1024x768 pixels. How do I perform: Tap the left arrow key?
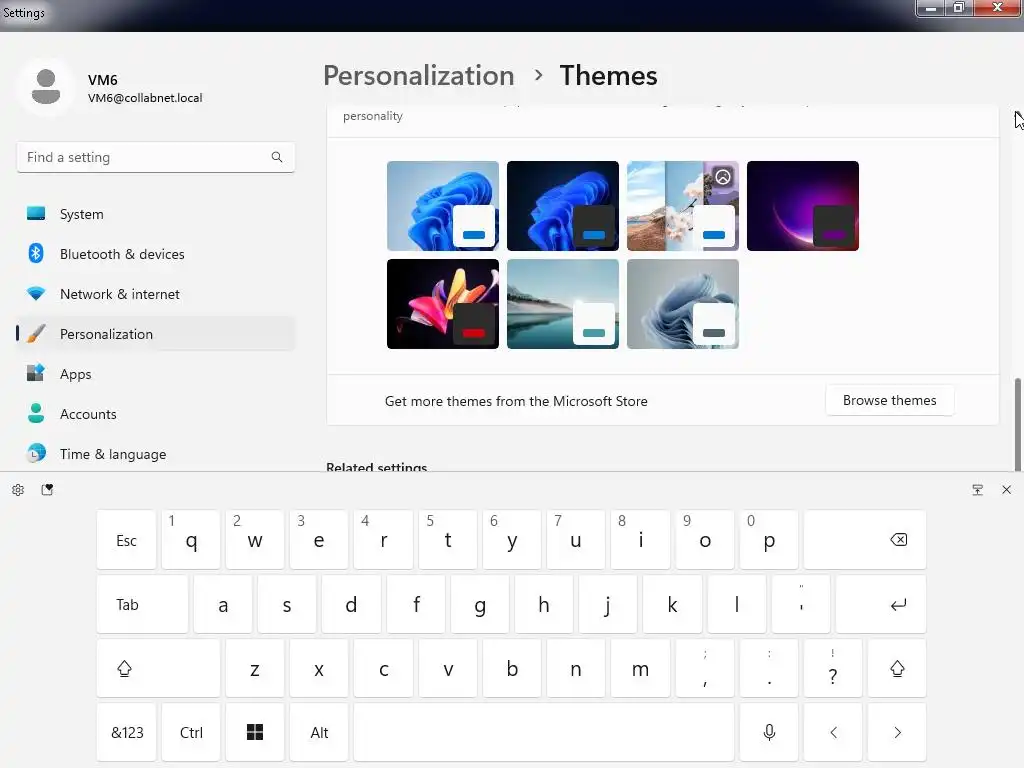click(833, 732)
